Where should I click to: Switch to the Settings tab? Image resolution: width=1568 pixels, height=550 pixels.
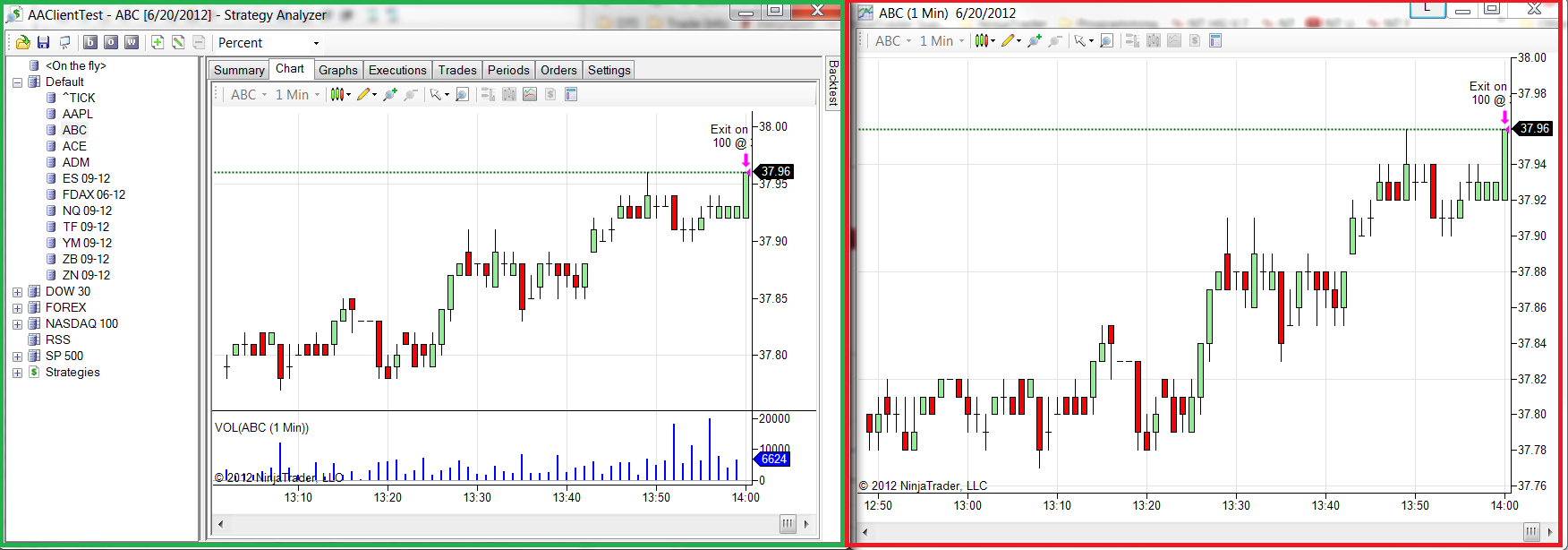[609, 70]
